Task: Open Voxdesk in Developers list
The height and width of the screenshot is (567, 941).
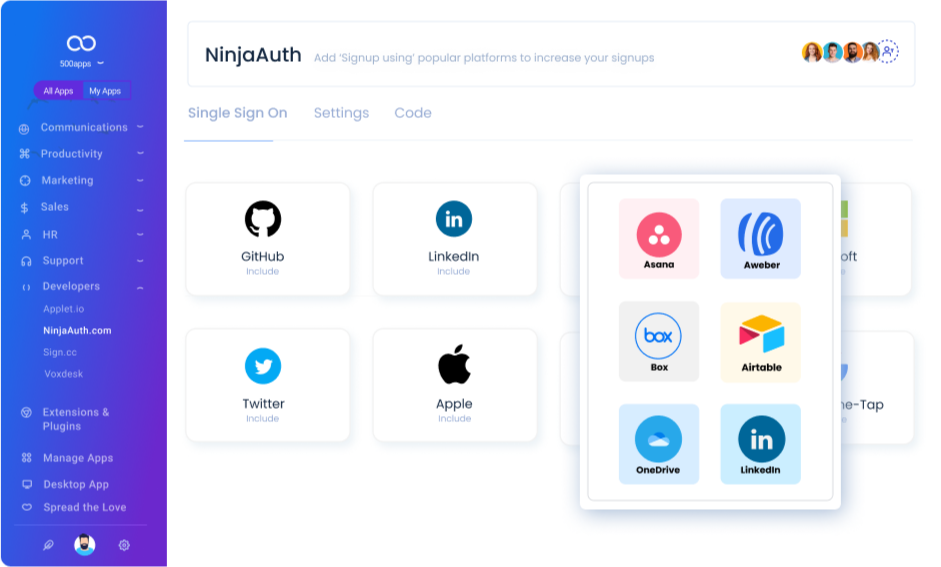Action: point(64,374)
